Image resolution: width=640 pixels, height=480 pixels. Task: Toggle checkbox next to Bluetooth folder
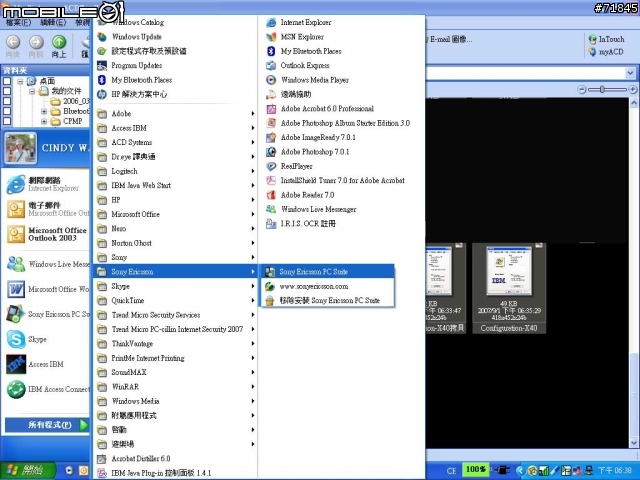pos(7,111)
